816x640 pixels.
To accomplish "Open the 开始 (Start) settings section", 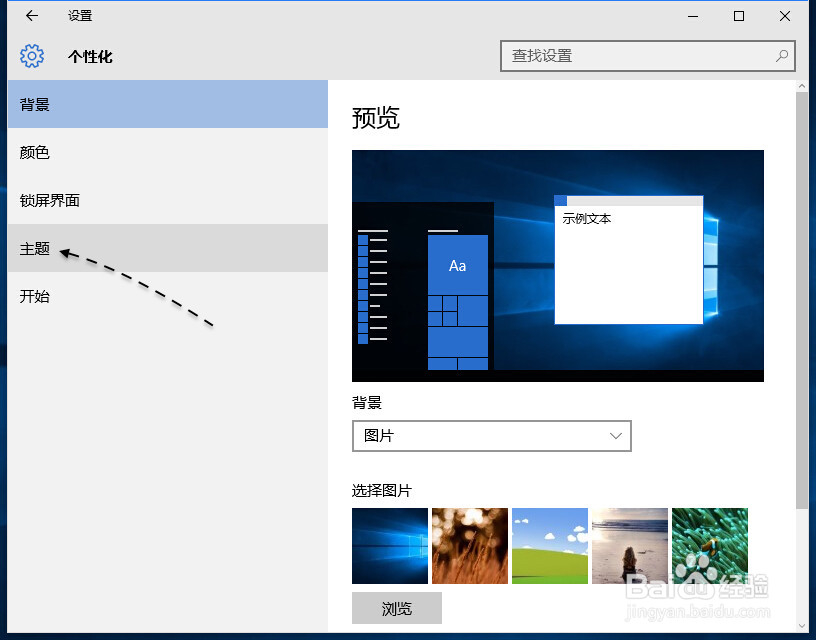I will (33, 296).
